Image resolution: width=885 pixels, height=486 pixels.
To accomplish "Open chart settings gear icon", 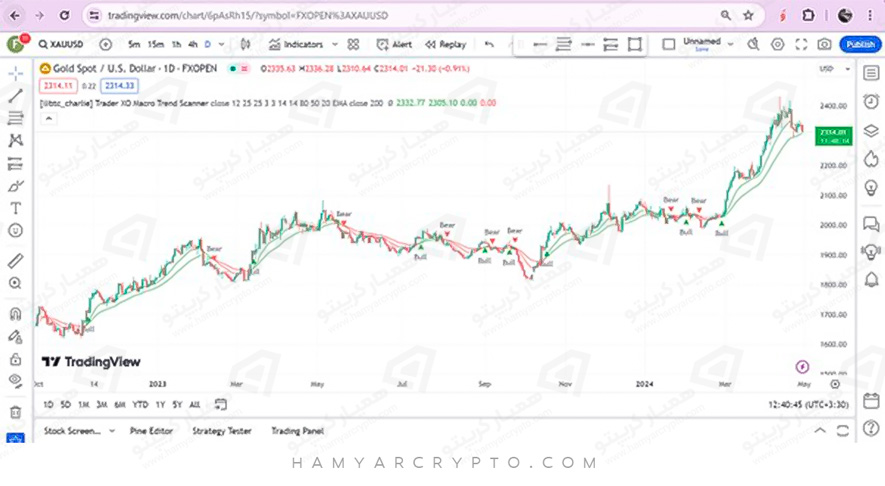I will 778,44.
